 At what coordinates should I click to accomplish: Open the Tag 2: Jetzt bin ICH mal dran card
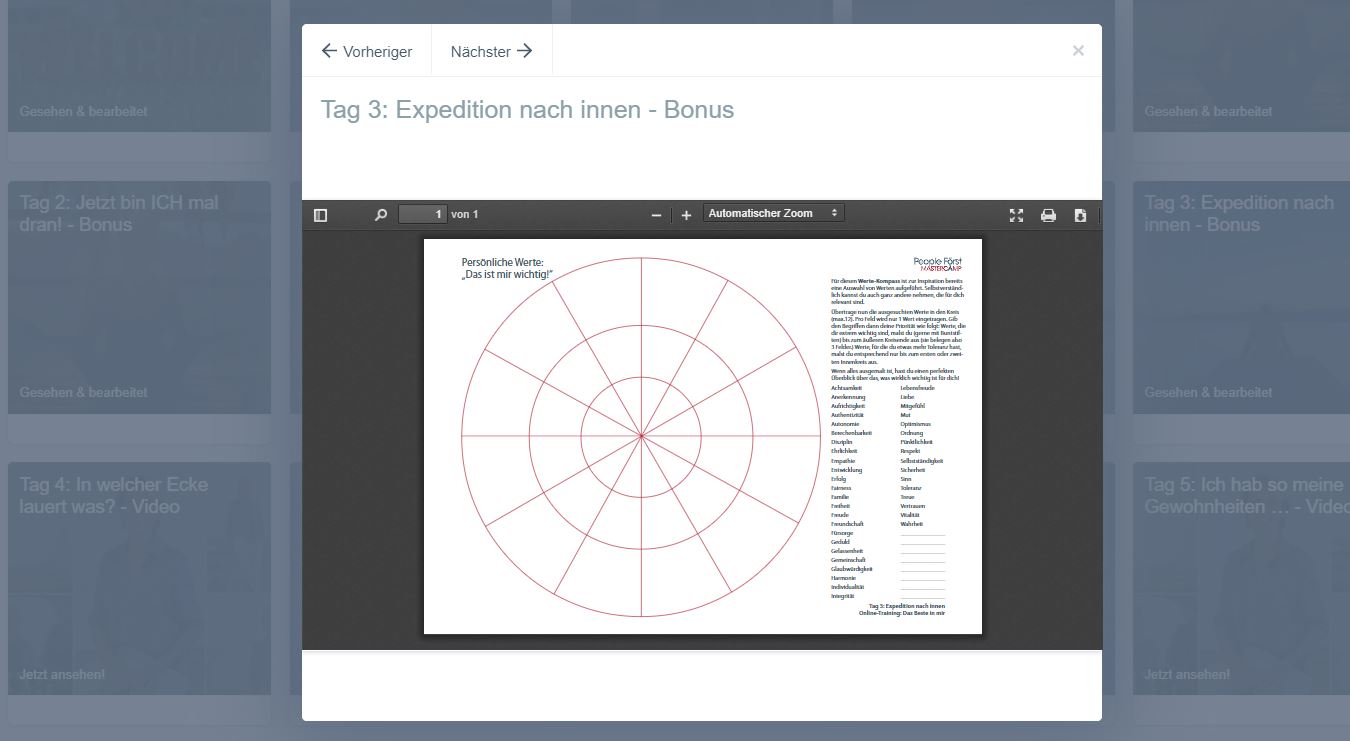pos(139,300)
